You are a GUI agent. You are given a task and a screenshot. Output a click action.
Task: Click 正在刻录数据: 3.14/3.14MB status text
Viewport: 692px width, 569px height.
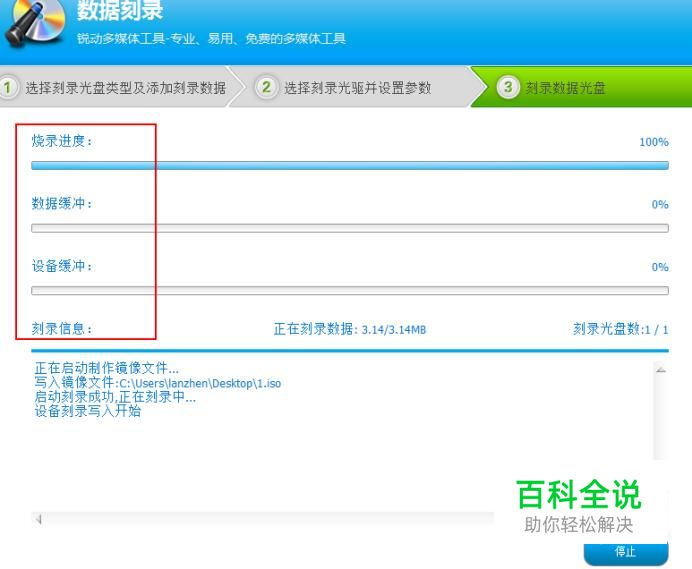click(350, 329)
